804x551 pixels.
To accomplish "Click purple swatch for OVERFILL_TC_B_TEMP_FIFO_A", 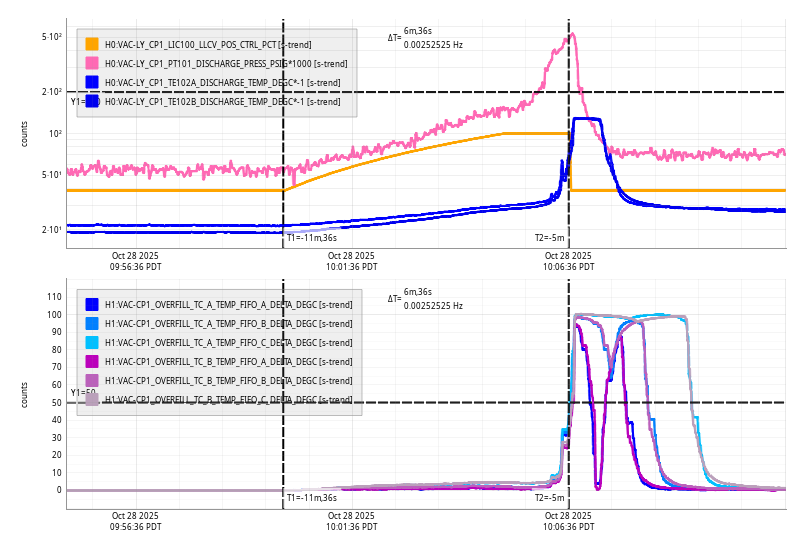I will click(x=92, y=361).
